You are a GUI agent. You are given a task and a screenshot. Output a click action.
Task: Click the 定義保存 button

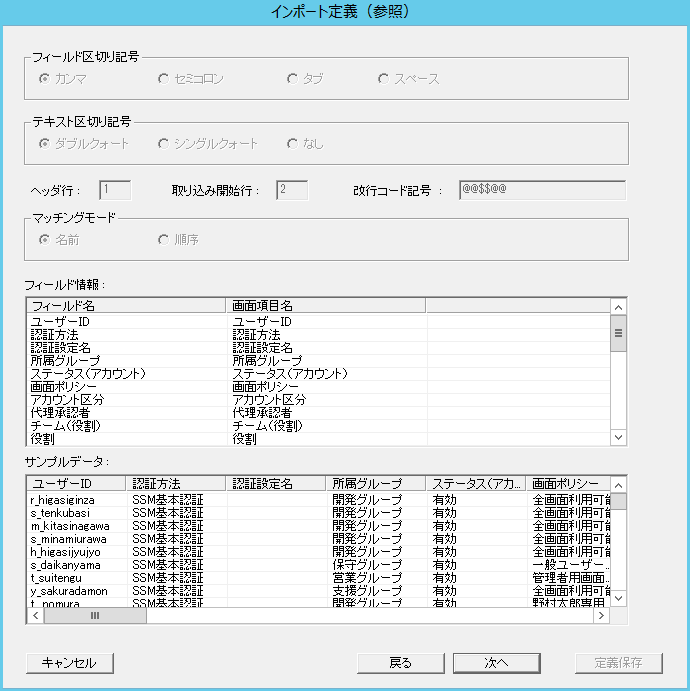click(619, 663)
